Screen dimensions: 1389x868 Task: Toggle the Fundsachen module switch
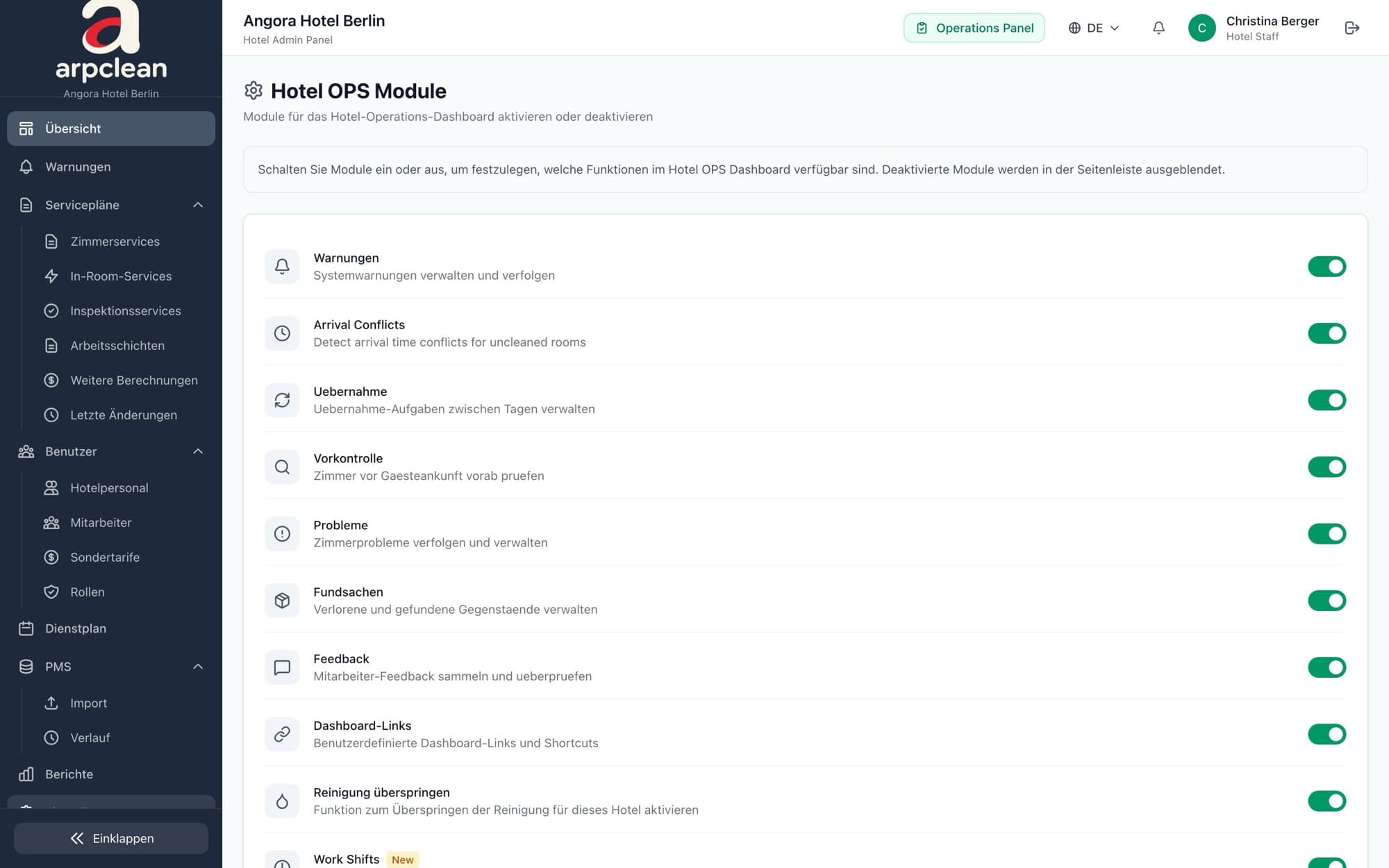pyautogui.click(x=1326, y=601)
